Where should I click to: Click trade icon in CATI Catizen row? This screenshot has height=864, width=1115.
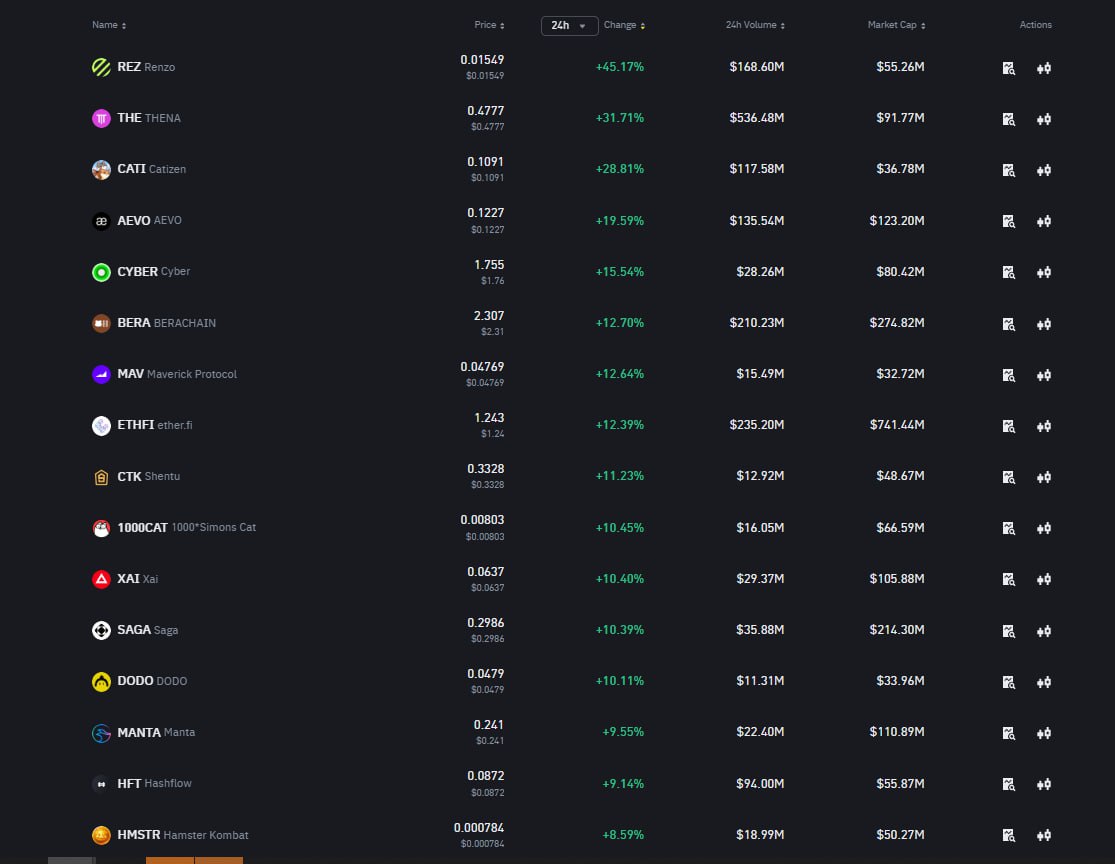[x=1043, y=170]
